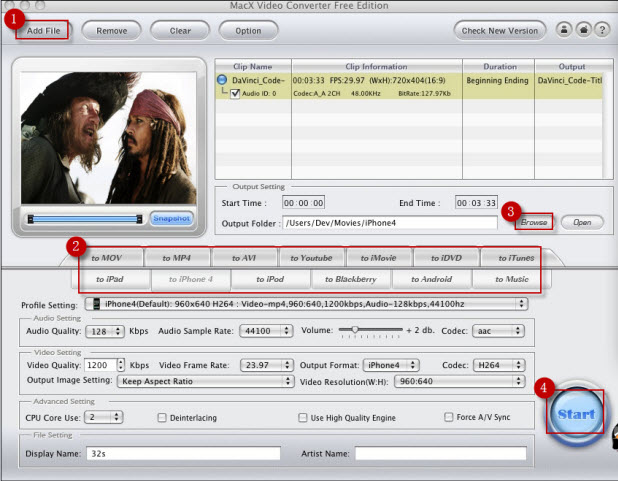Enable Deinterlacing checkbox
The width and height of the screenshot is (618, 481).
(x=162, y=418)
